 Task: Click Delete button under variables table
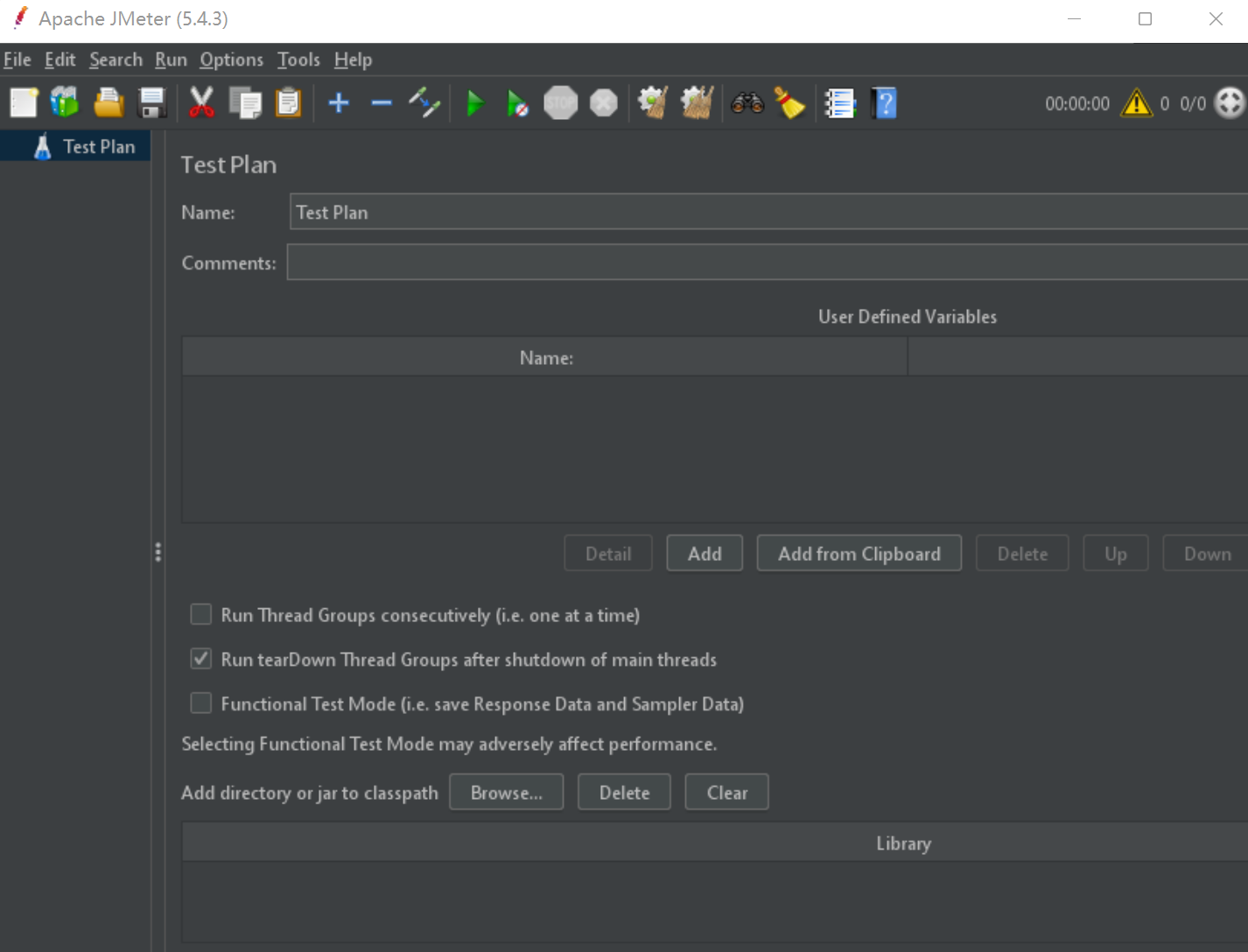coord(1022,553)
